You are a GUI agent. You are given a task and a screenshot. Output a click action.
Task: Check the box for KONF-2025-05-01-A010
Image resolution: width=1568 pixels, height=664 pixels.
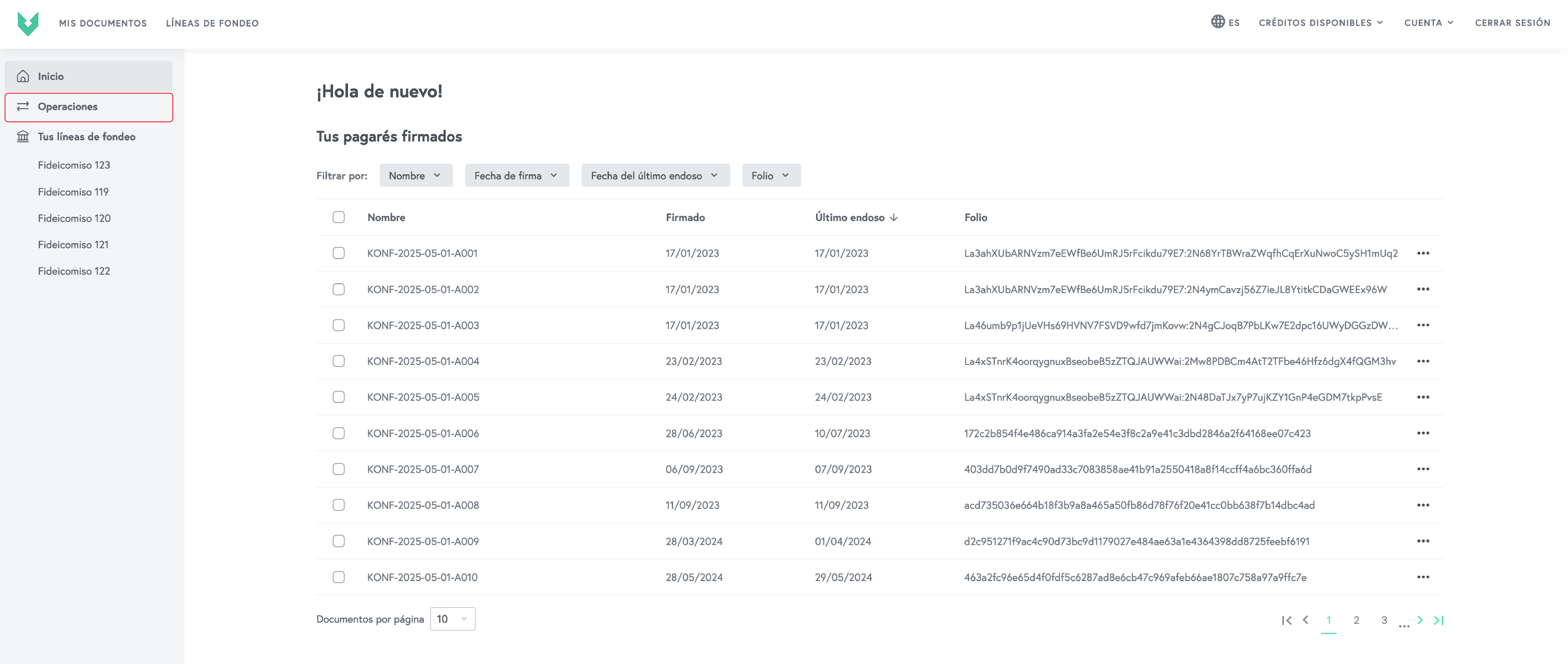point(338,577)
